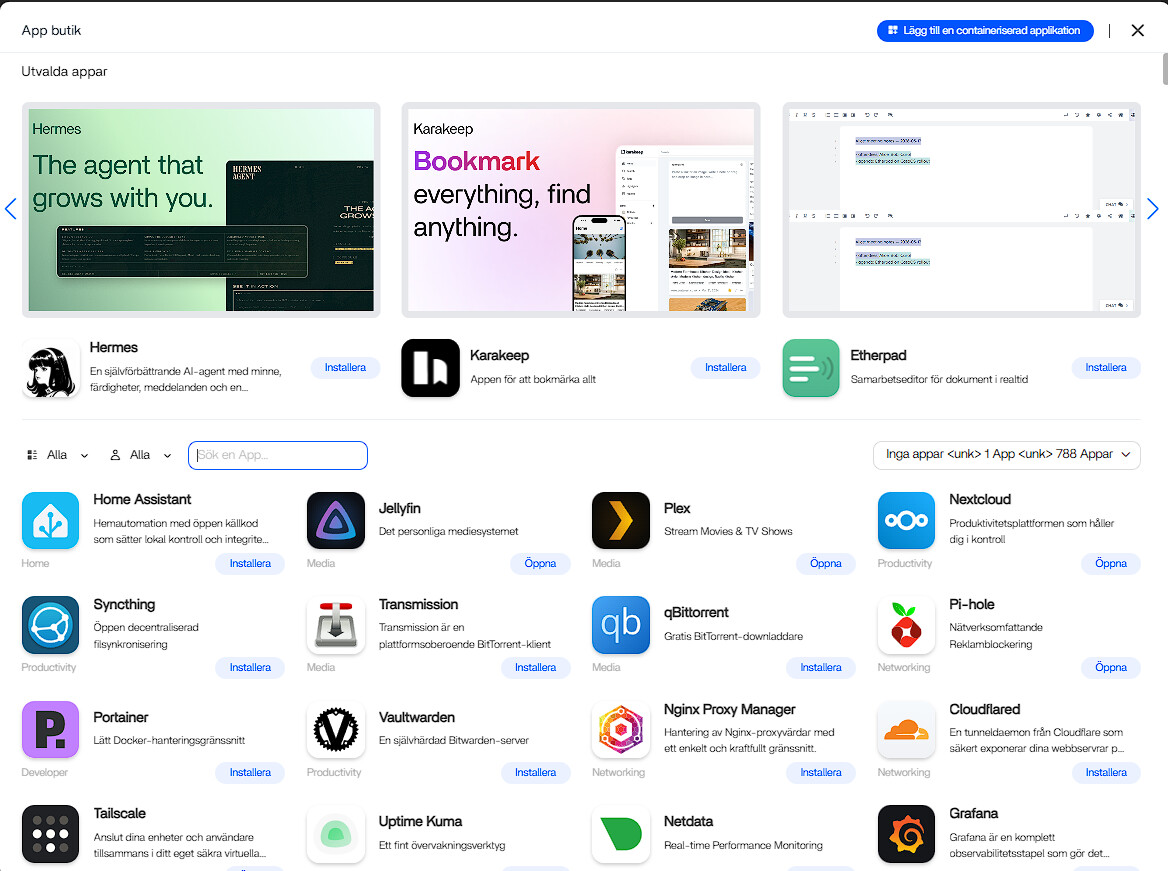
Task: Open Nextcloud with the Öppna button
Action: point(1111,563)
